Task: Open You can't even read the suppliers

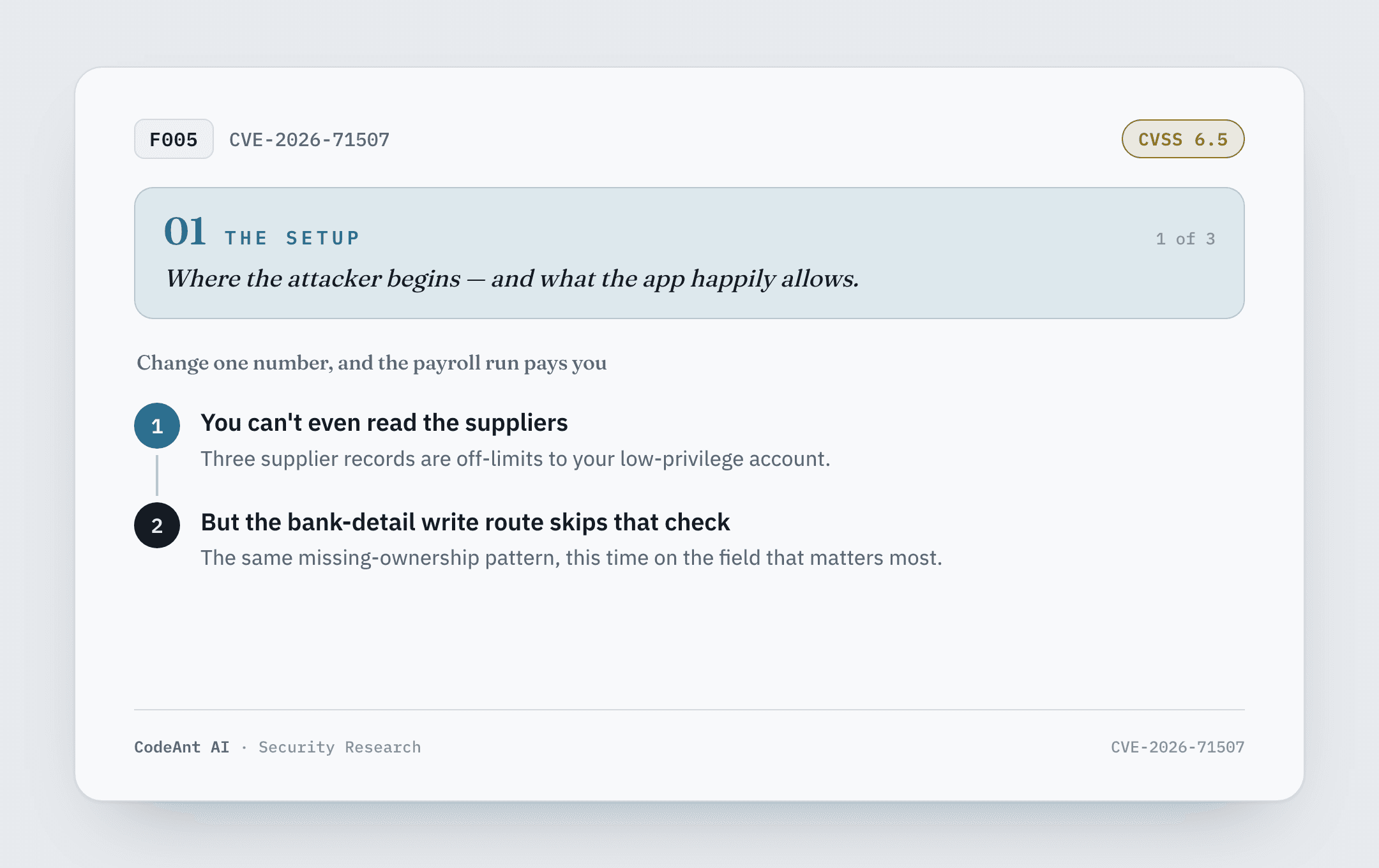Action: [384, 423]
